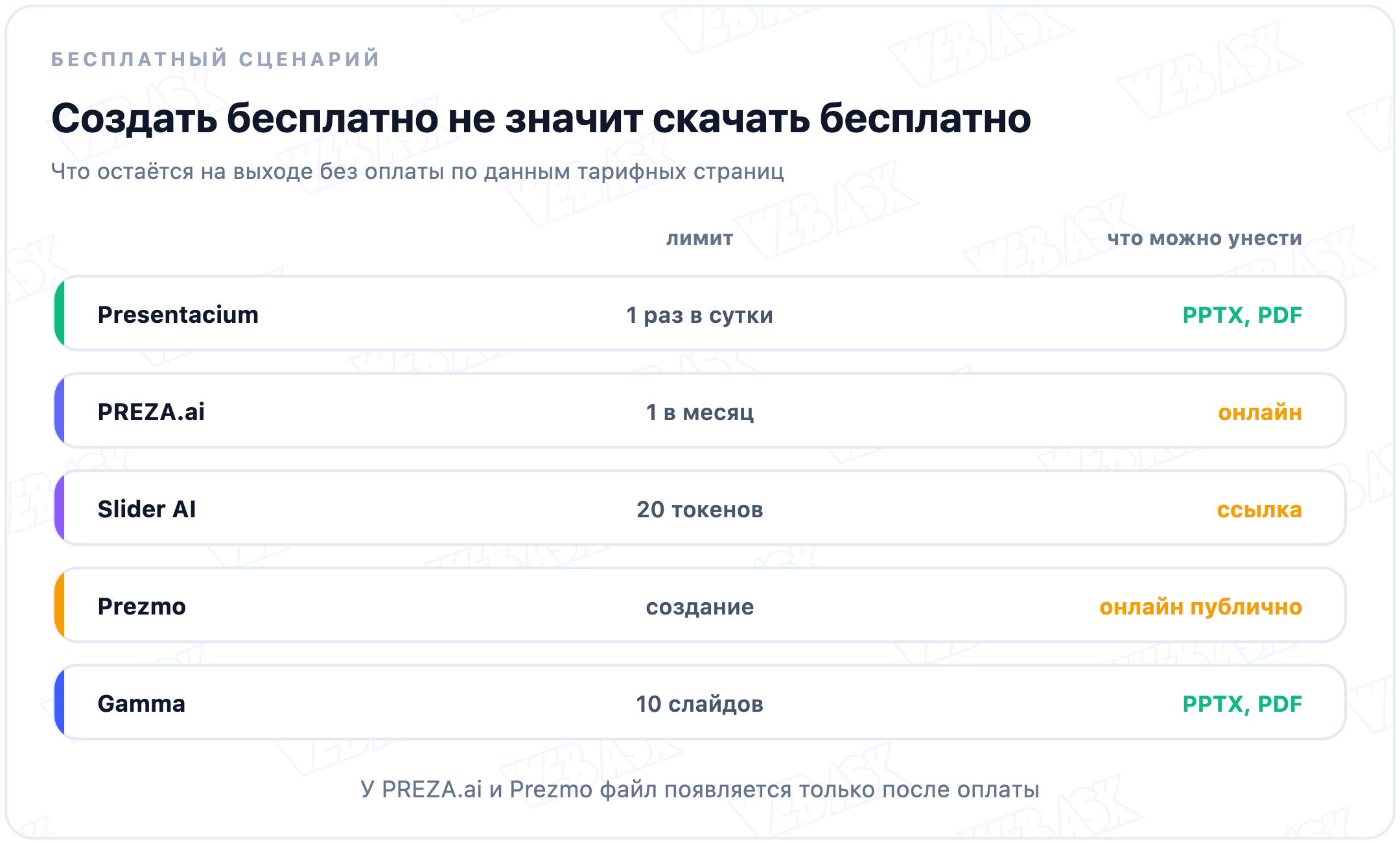Click the 'онлайн' value in PREZA.ai row
The width and height of the screenshot is (1400, 844).
[x=1259, y=413]
